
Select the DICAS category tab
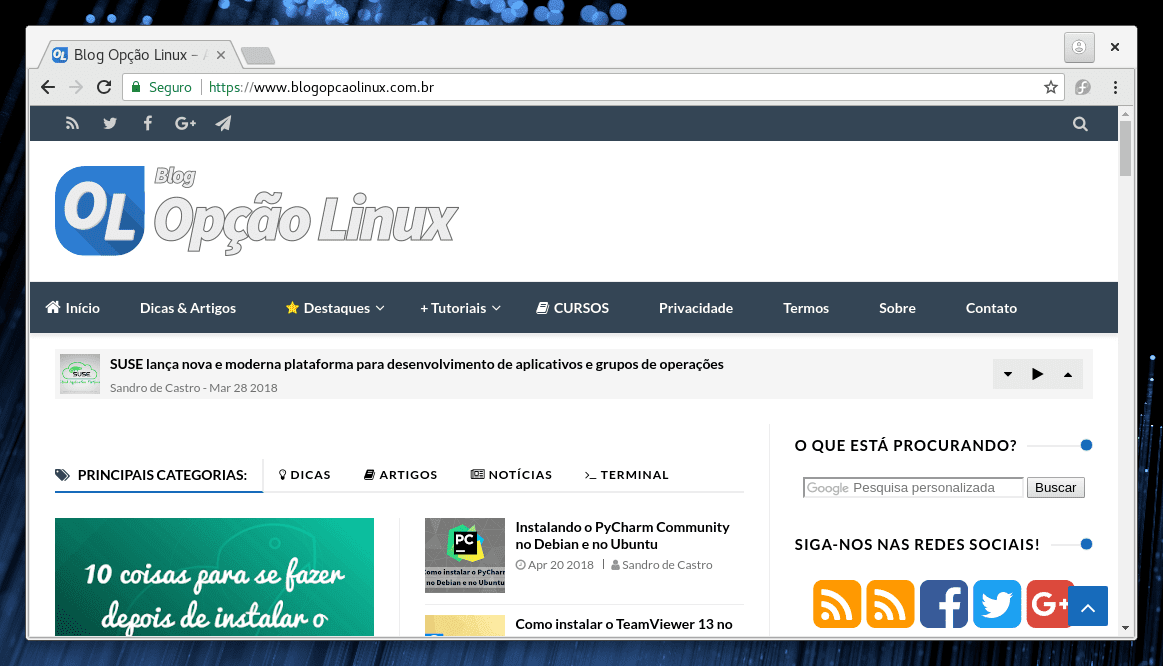coord(304,475)
